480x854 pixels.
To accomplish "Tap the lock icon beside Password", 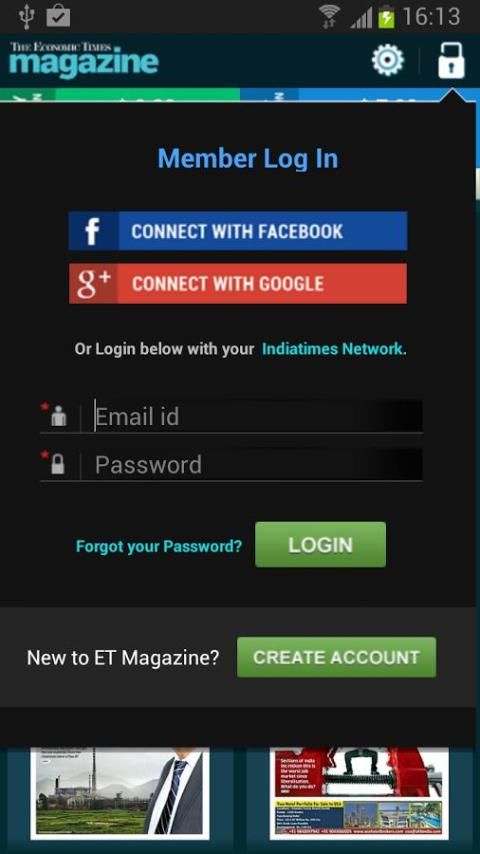I will (x=58, y=464).
